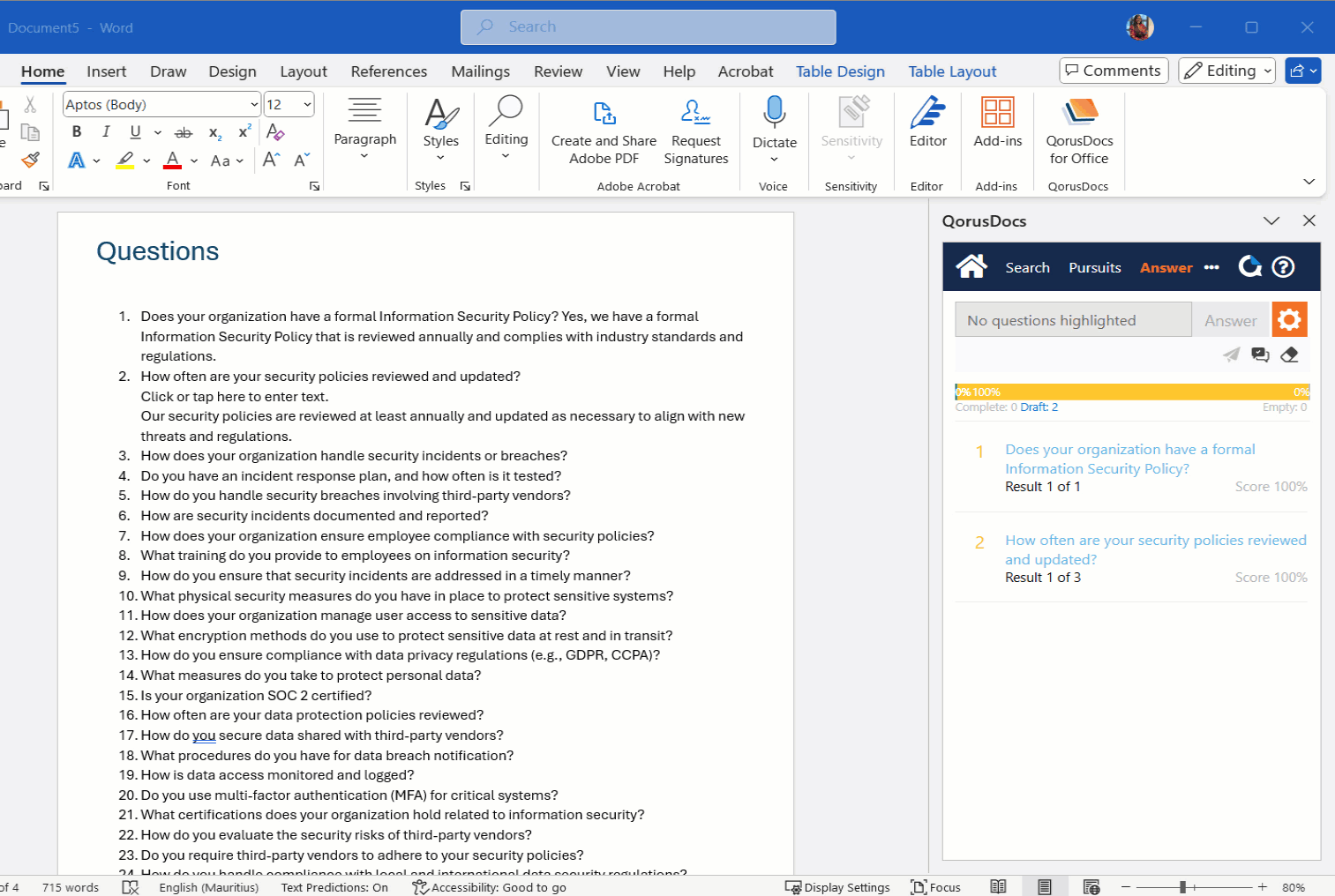Viewport: 1335px width, 896px height.
Task: Click the Word title bar Search box
Action: tap(649, 27)
